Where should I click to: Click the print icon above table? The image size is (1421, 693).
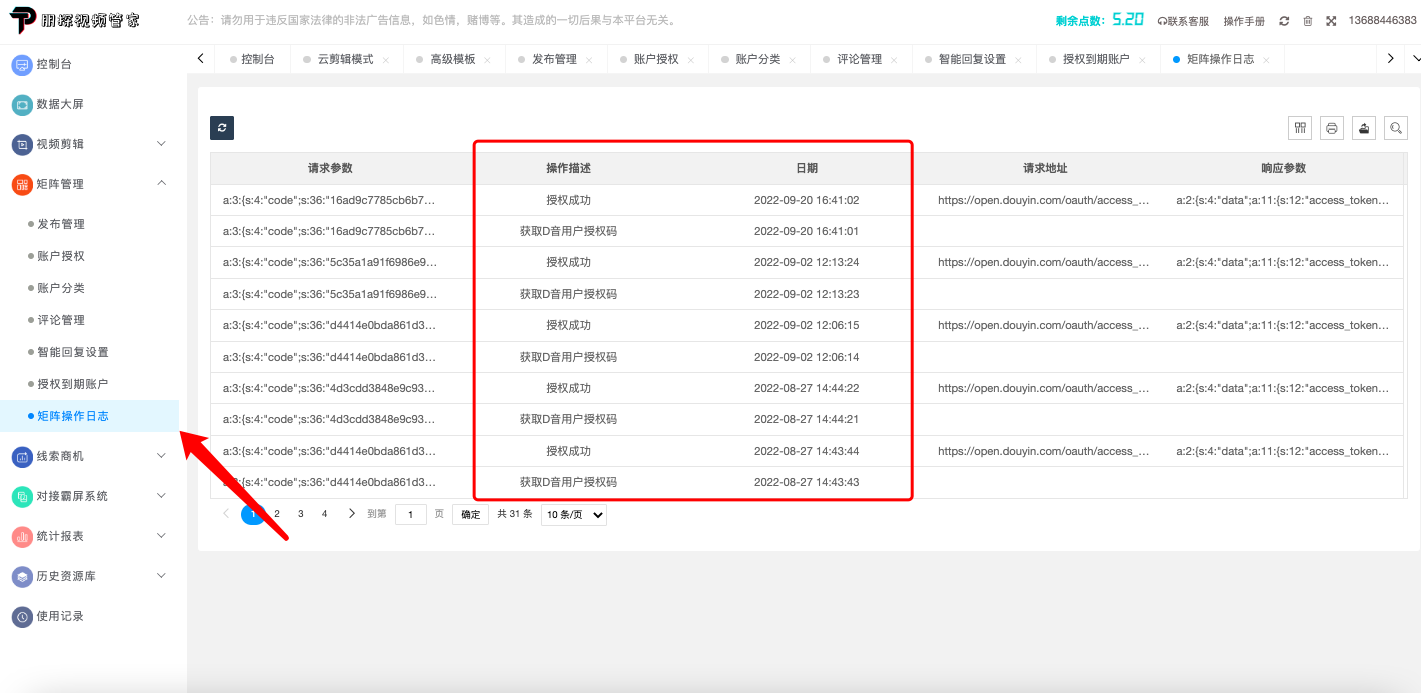1332,128
